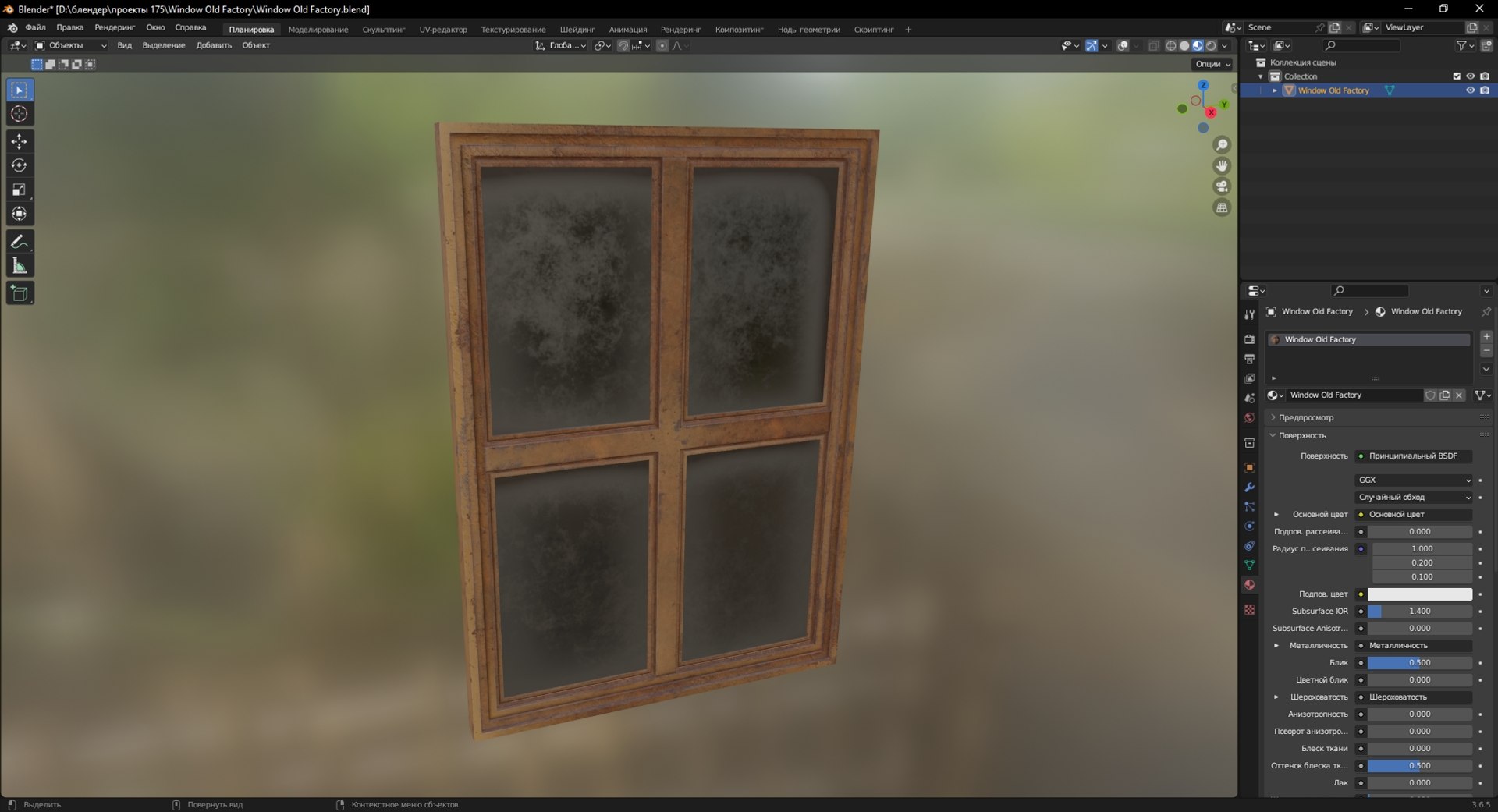Choose the Annotate pencil tool
The image size is (1498, 812).
[20, 242]
